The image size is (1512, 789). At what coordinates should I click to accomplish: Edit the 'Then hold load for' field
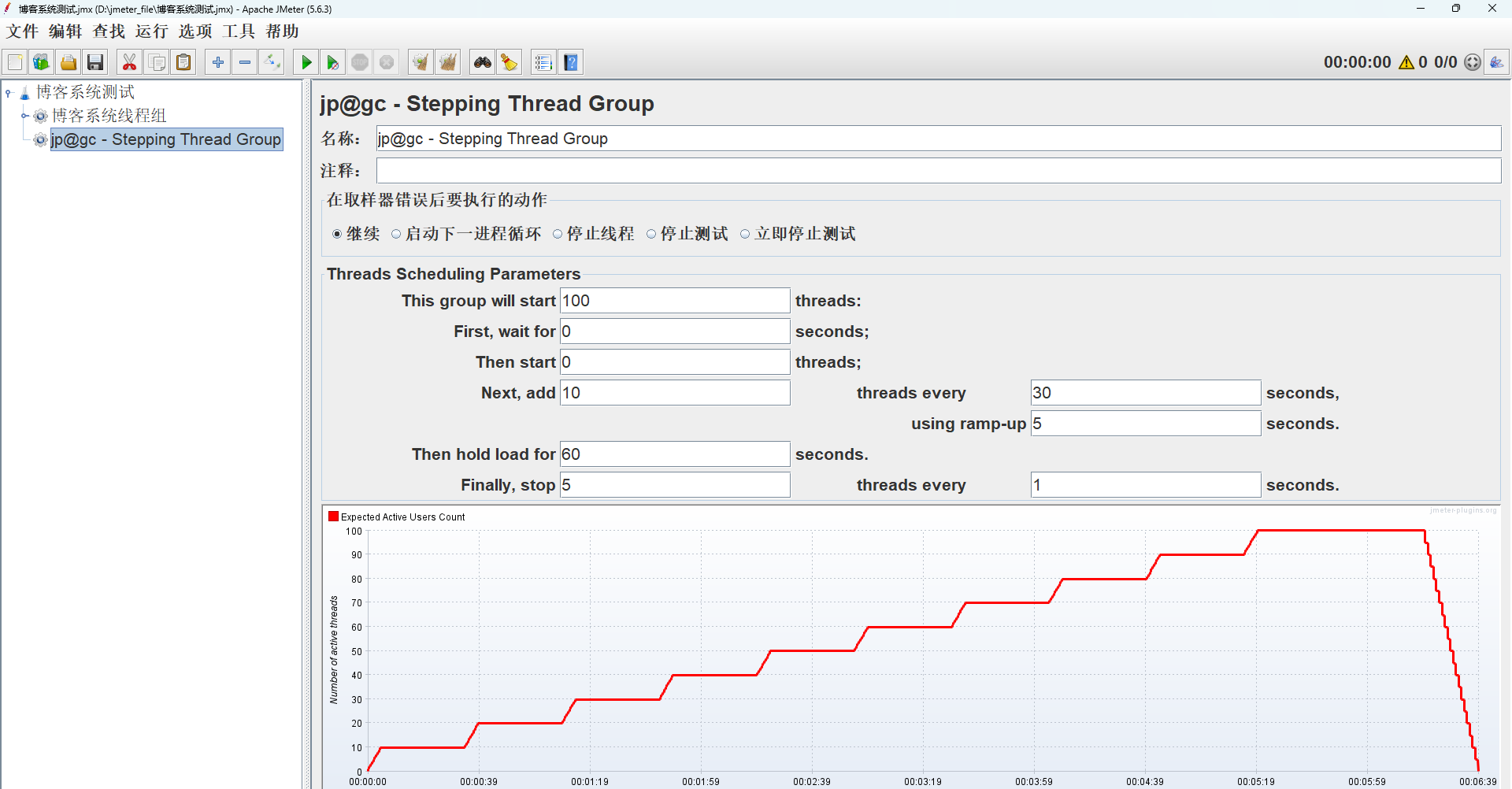675,454
